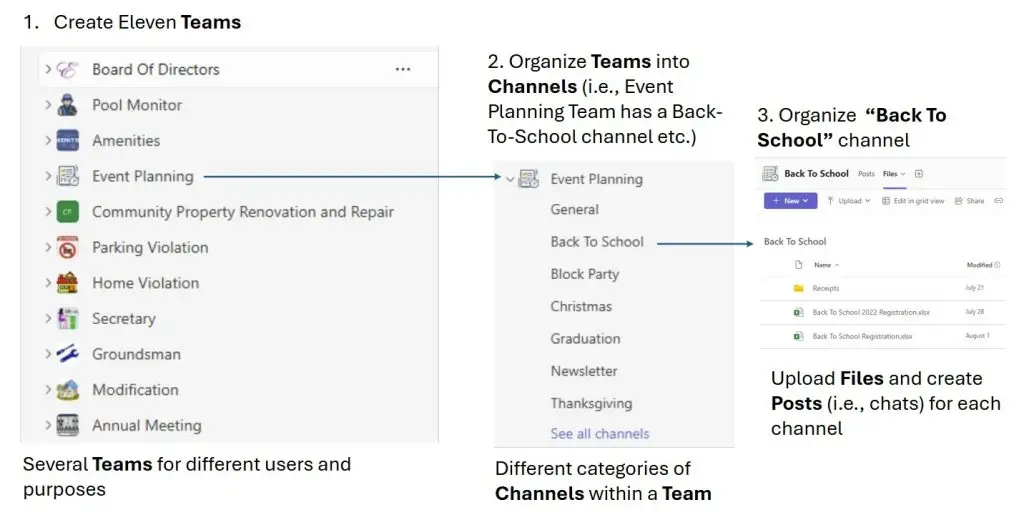Expand the Modification team chevron

tap(48, 389)
